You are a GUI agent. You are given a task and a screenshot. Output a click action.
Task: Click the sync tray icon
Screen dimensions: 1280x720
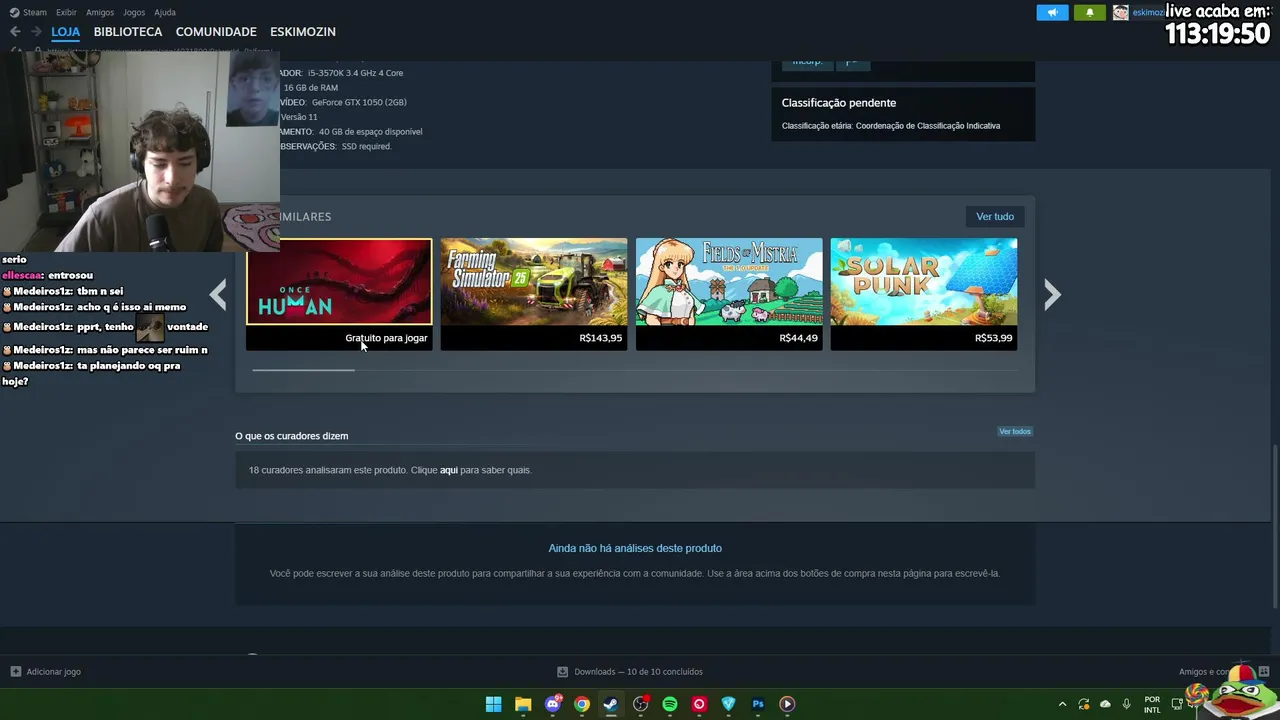pyautogui.click(x=1084, y=704)
